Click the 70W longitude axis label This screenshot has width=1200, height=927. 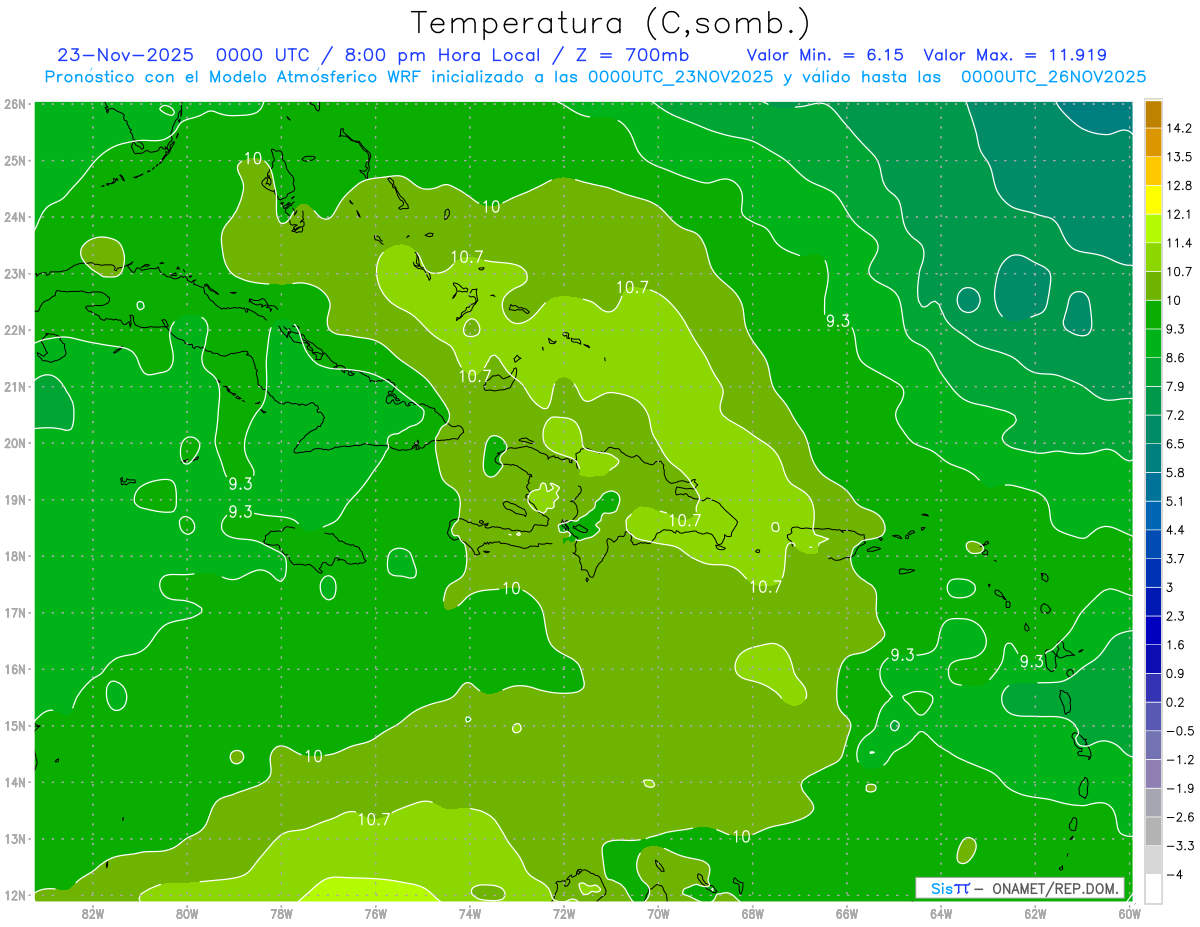[x=658, y=914]
